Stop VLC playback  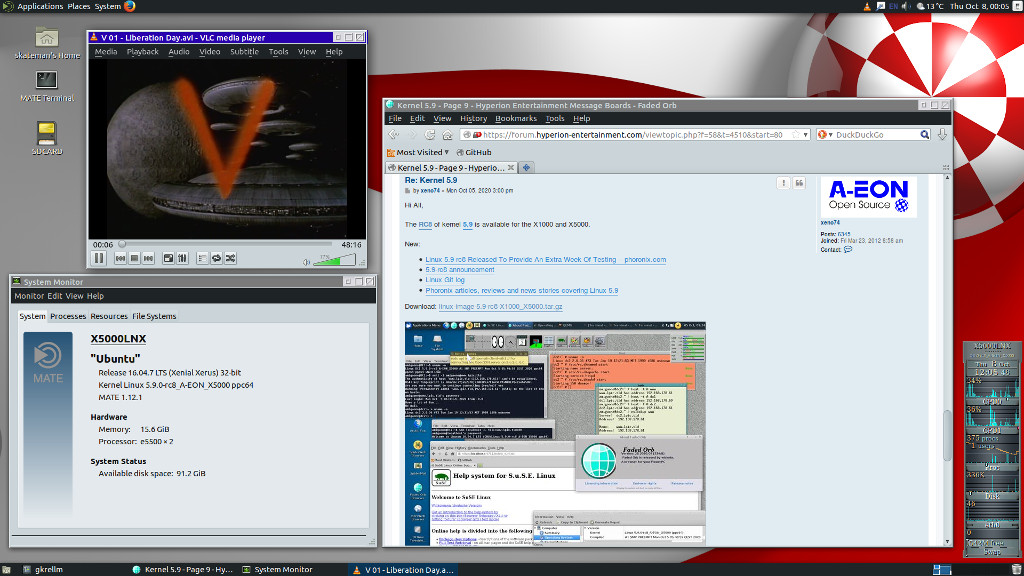(x=135, y=259)
